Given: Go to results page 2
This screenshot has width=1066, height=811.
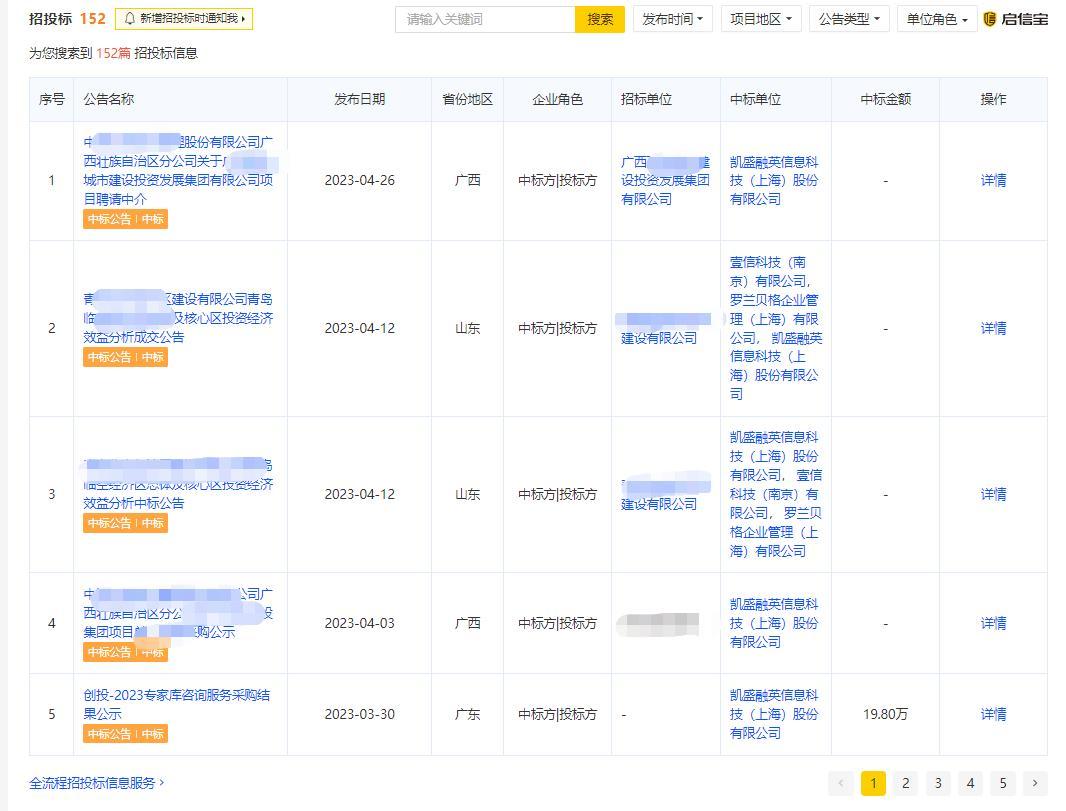Looking at the screenshot, I should tap(905, 783).
